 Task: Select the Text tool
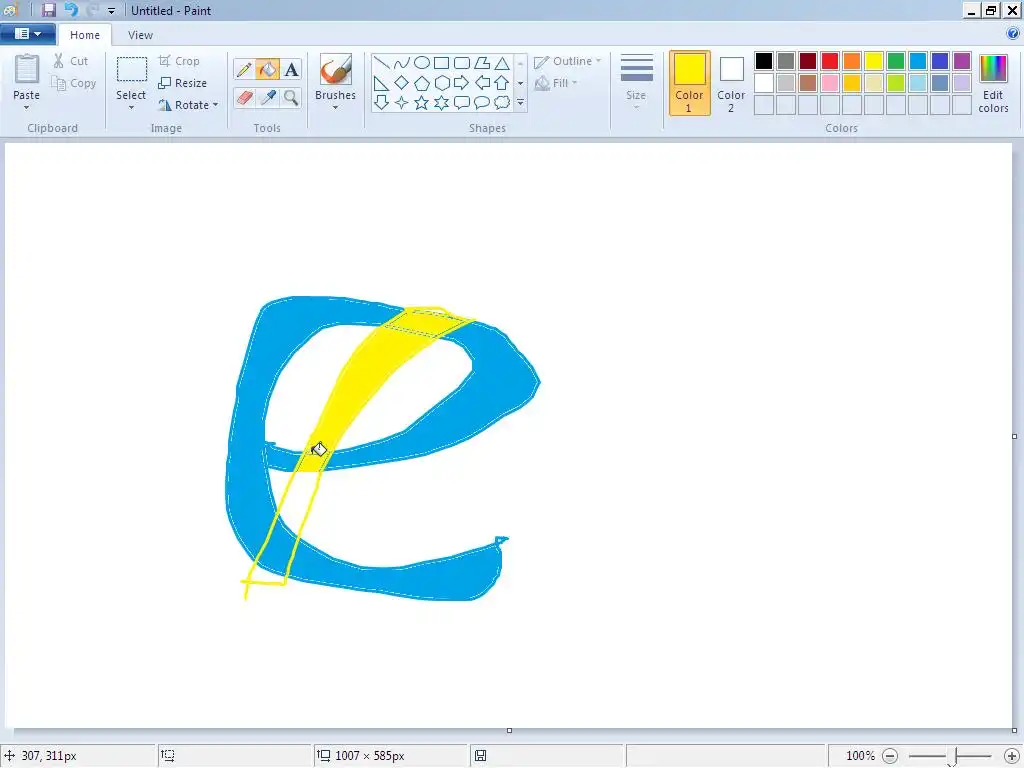[291, 69]
